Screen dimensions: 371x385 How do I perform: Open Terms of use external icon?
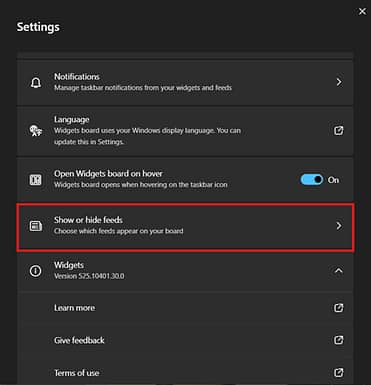coord(339,372)
